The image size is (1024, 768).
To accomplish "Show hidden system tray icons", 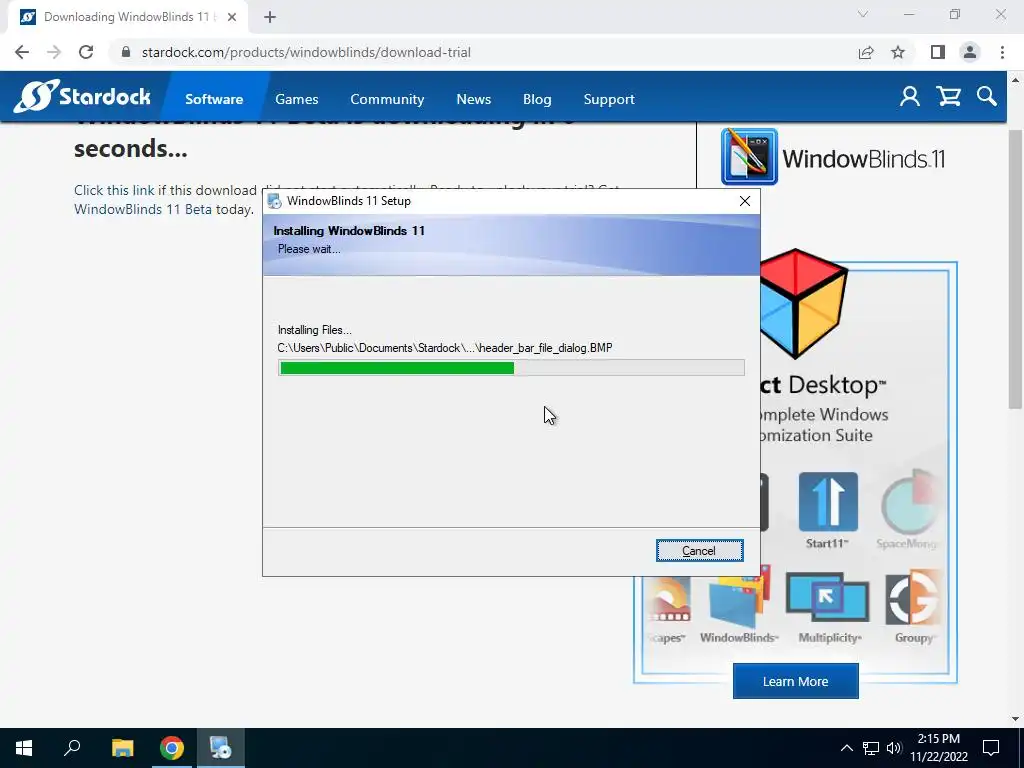I will [846, 748].
